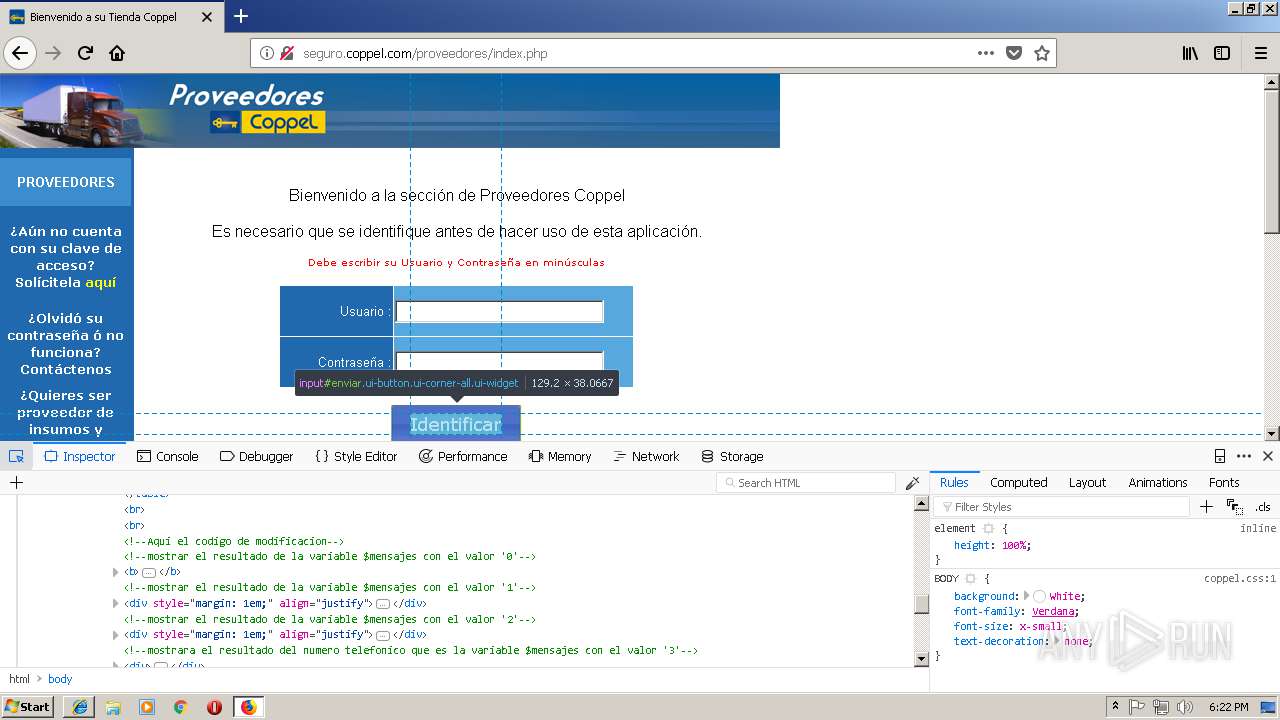This screenshot has height=720, width=1280.
Task: Click the aquí request access link
Action: [101, 283]
